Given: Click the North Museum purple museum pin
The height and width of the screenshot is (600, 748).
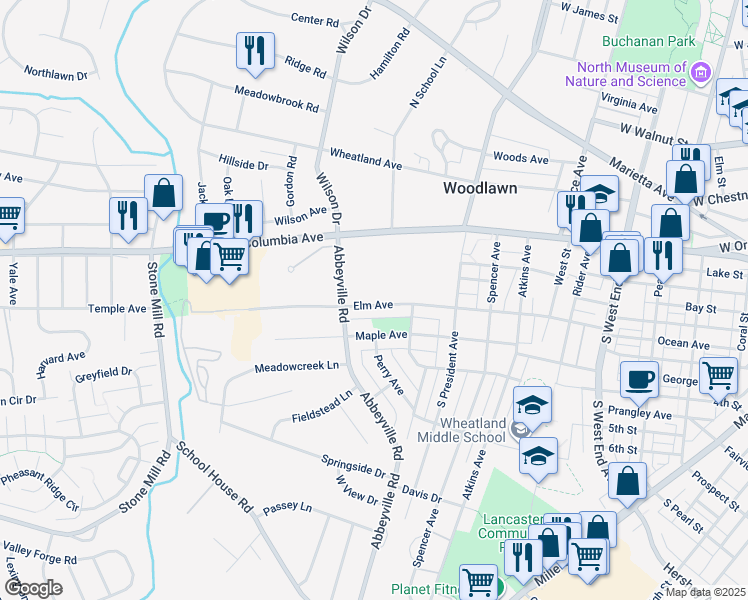Looking at the screenshot, I should [x=701, y=73].
